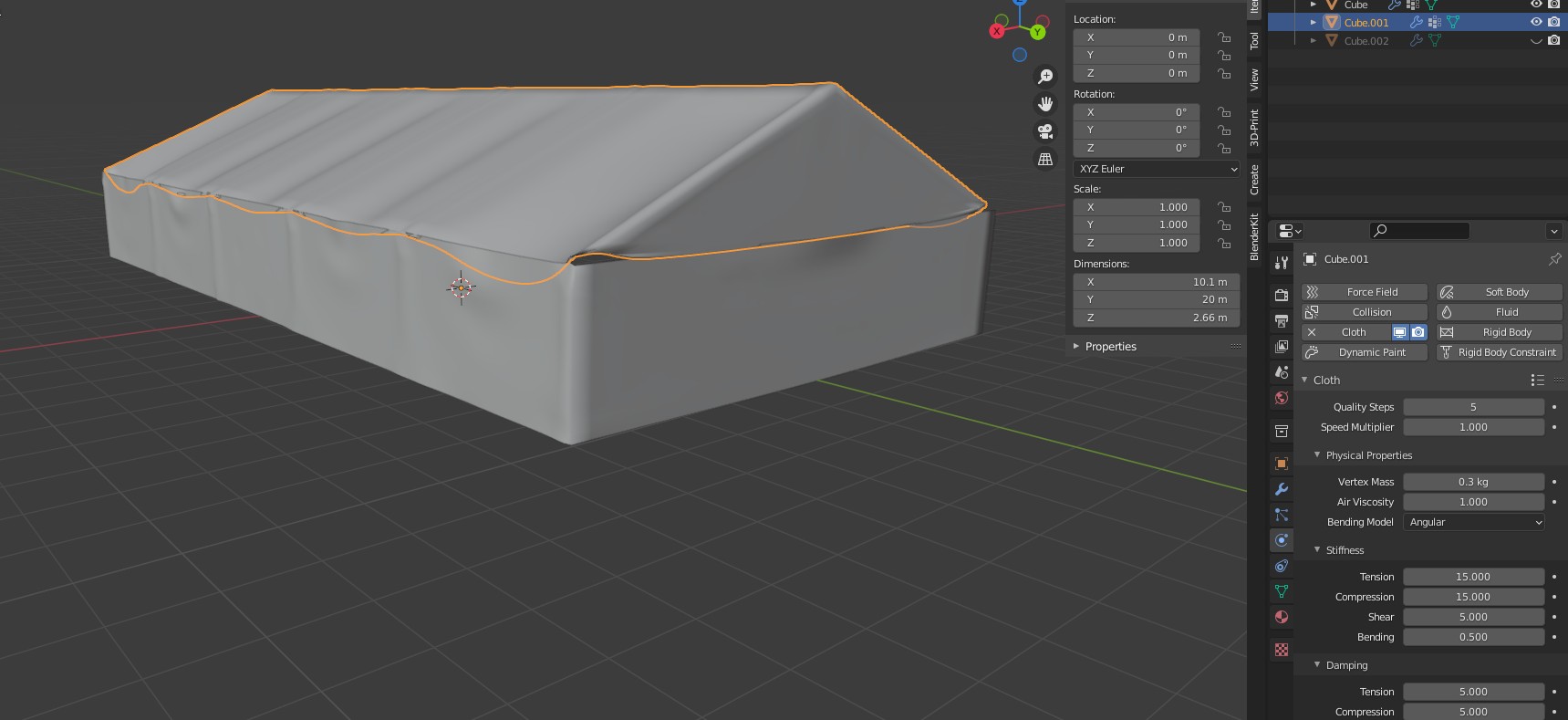Collapse the Damping subpanel
The height and width of the screenshot is (720, 1568).
coord(1317,664)
